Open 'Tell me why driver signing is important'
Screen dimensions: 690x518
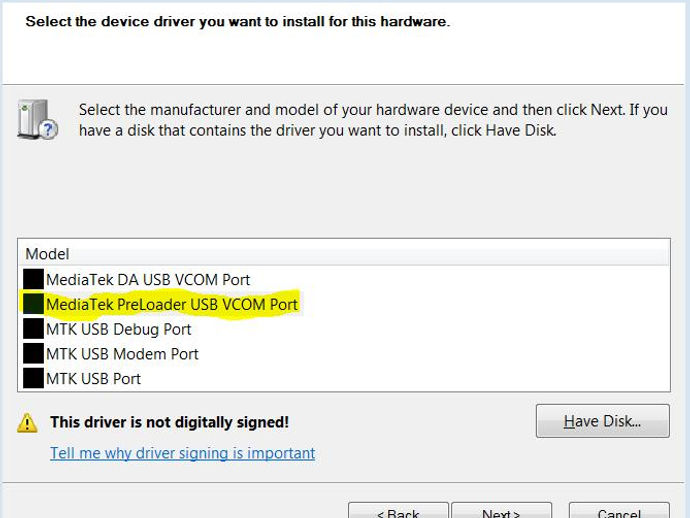pos(183,453)
